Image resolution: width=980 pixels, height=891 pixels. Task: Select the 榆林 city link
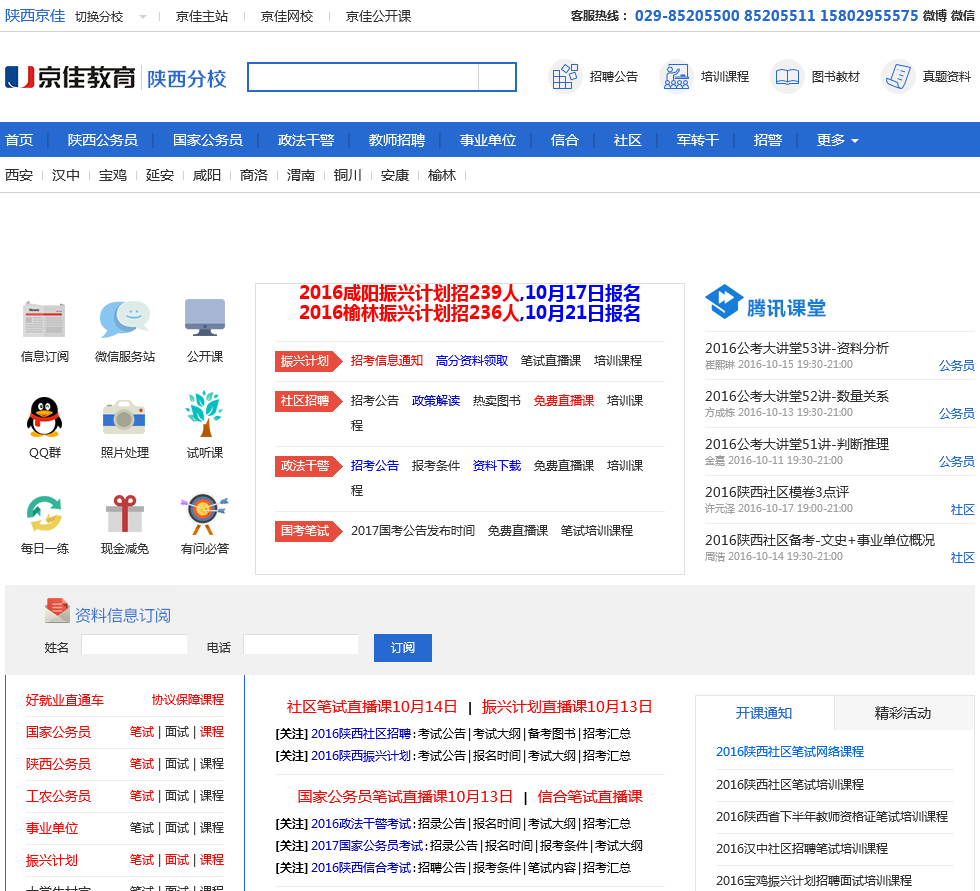click(x=442, y=175)
